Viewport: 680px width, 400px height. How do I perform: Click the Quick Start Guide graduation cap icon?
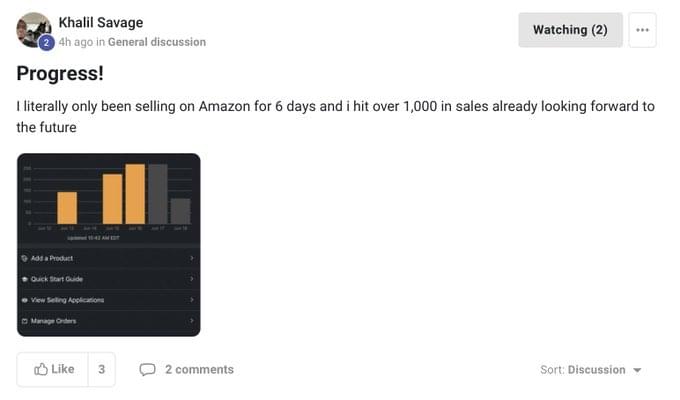(x=24, y=279)
